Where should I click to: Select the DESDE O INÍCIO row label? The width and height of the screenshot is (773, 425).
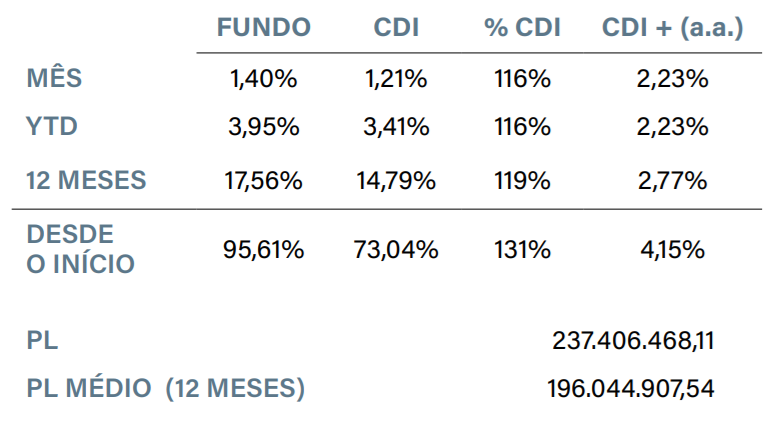(x=80, y=249)
